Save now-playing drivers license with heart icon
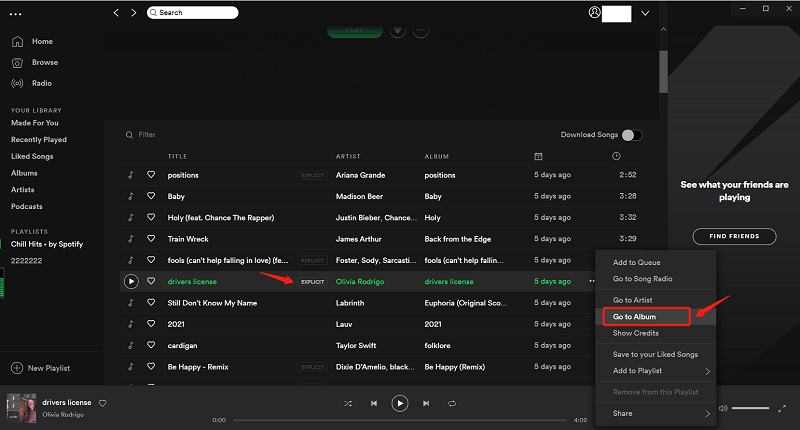The height and width of the screenshot is (430, 800). (x=103, y=403)
